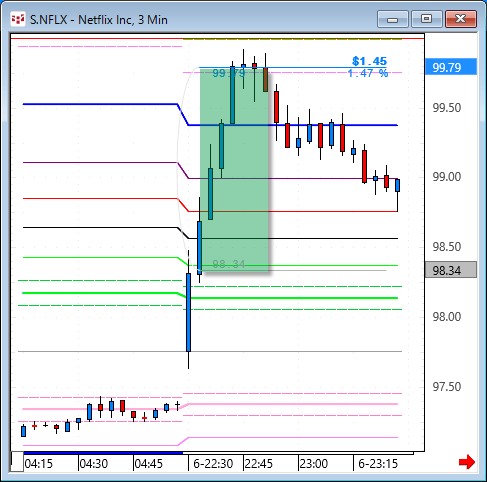
Task: Click the 04:15 time axis label
Action: (39, 464)
